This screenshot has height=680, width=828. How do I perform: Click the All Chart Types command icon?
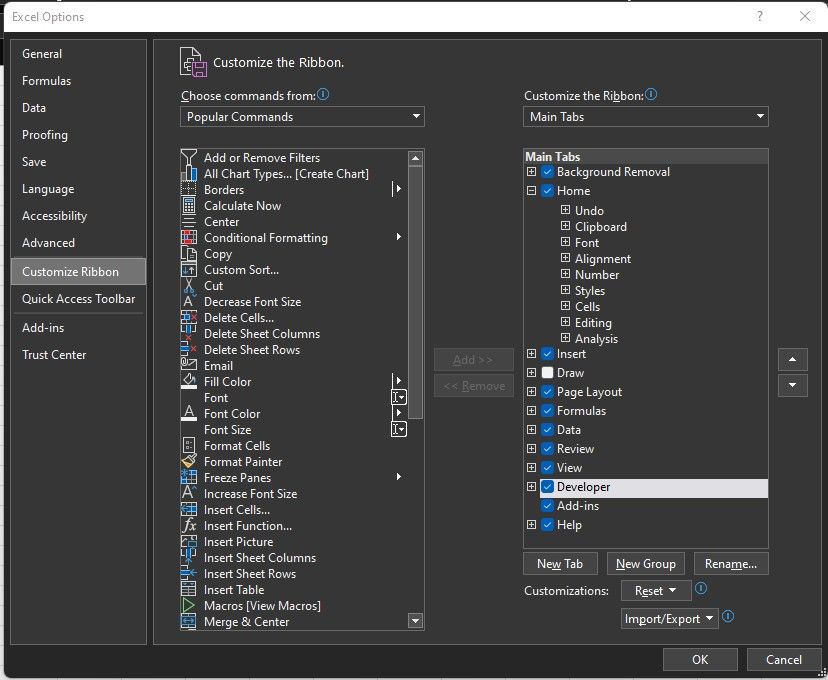[189, 174]
